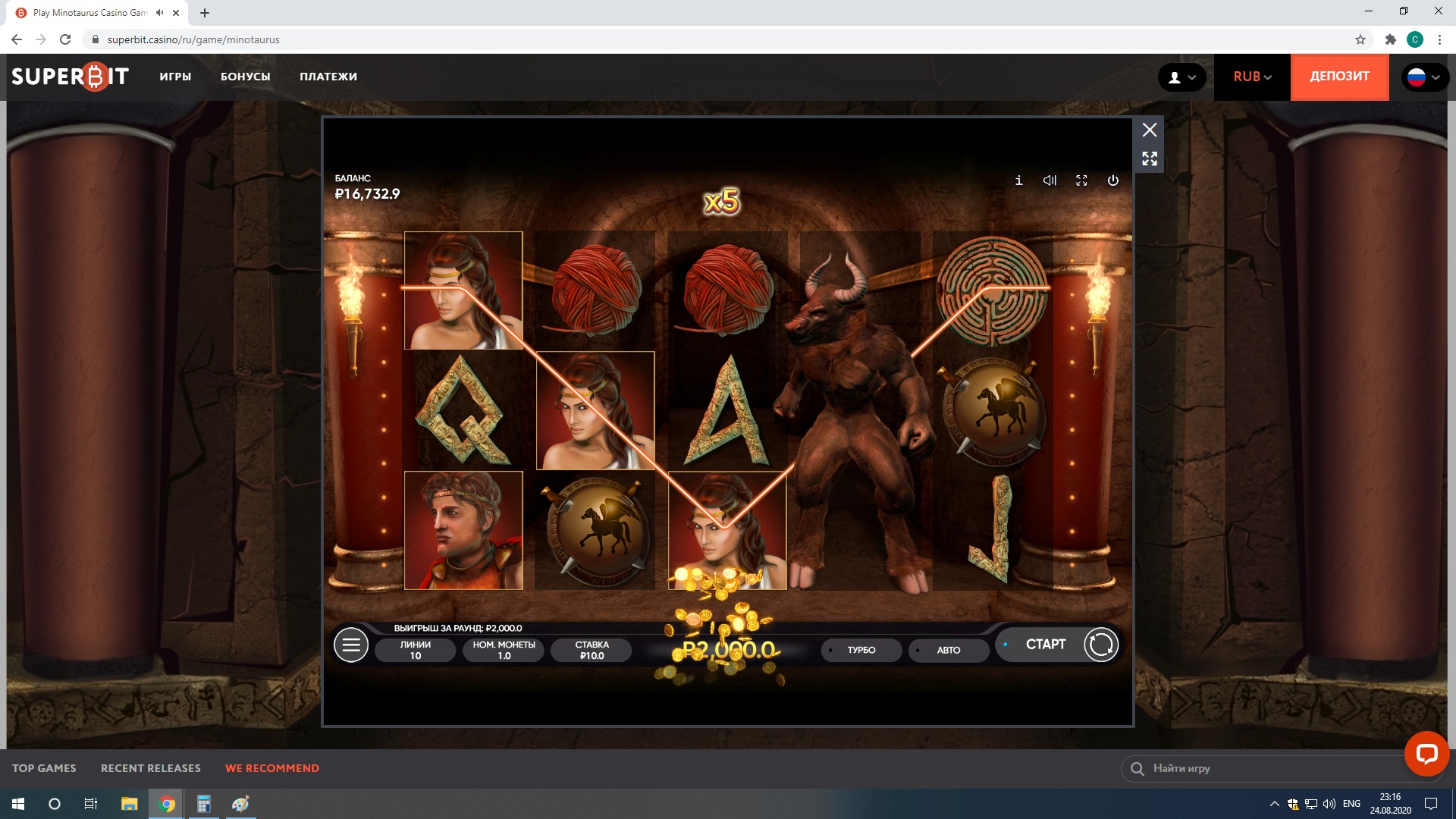Click the spin arrows icon next to СТАРТ

(x=1100, y=645)
